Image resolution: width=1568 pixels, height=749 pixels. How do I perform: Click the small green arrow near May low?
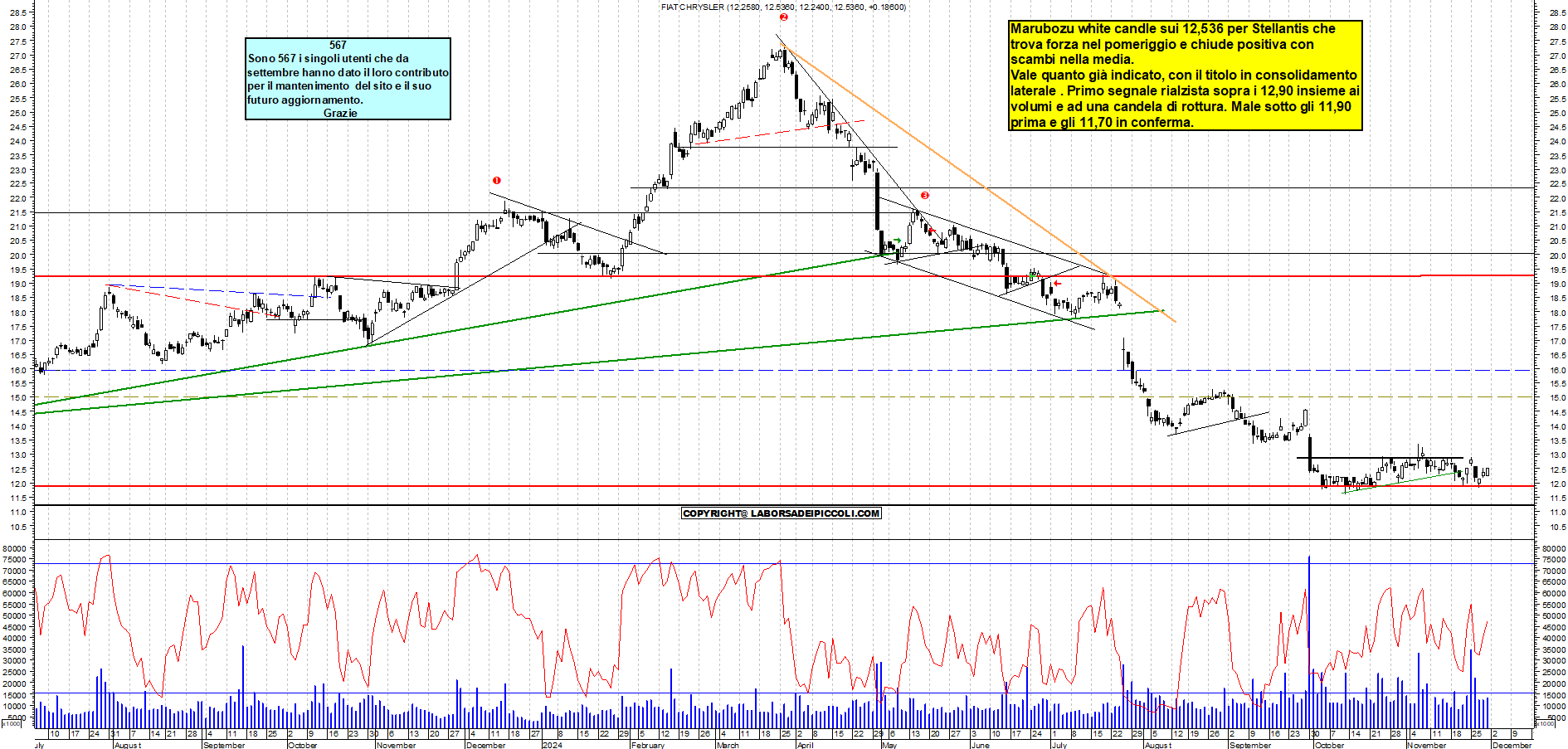click(x=897, y=241)
